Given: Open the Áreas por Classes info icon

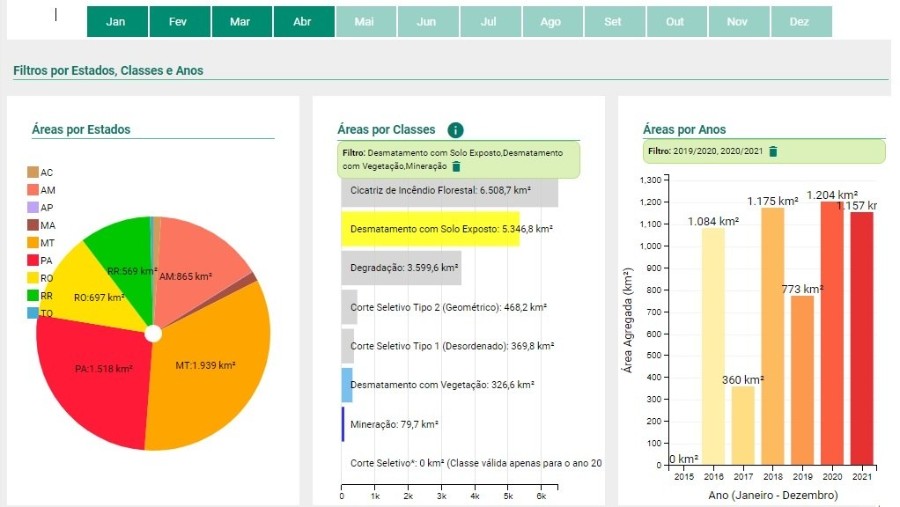Looking at the screenshot, I should (x=455, y=130).
